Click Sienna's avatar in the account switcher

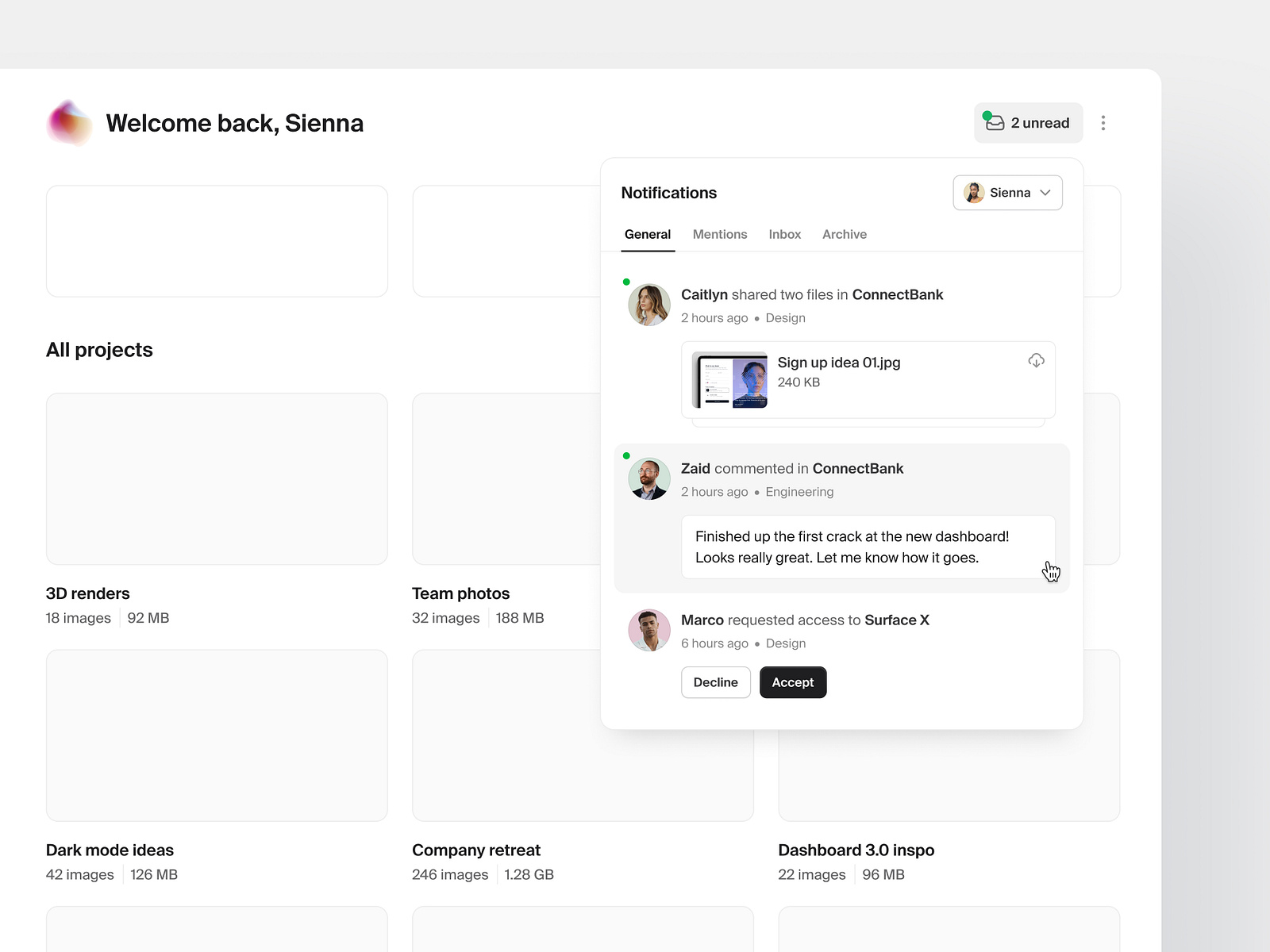[972, 192]
